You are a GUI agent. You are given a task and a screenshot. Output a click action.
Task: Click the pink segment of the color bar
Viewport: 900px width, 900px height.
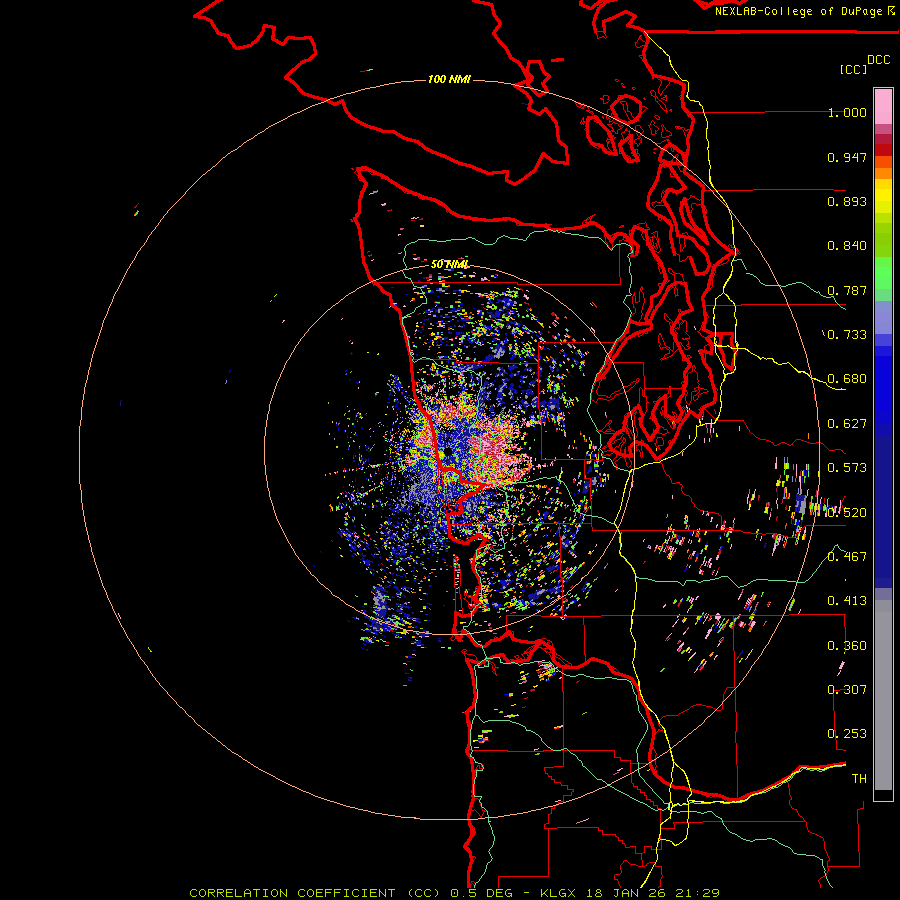point(883,107)
